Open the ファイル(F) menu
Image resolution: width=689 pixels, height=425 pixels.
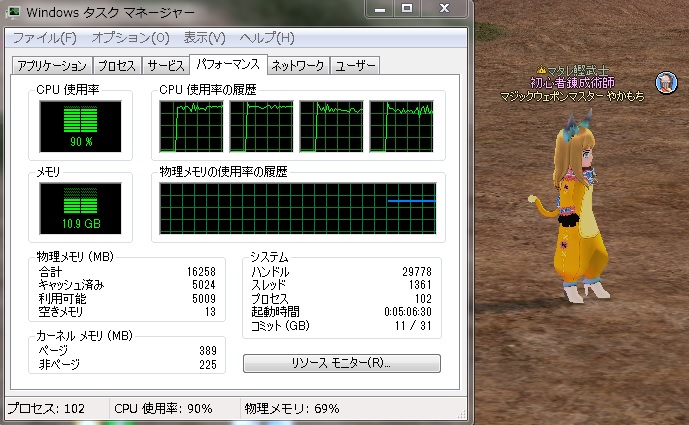(44, 38)
